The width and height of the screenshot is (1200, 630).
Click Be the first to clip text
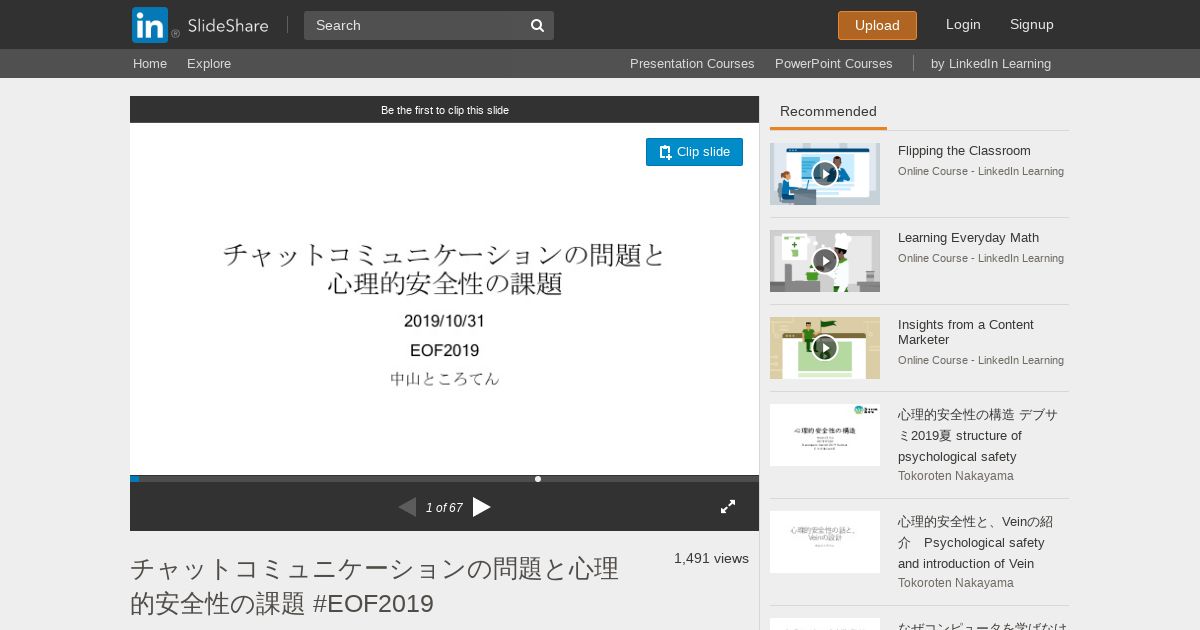pos(444,110)
